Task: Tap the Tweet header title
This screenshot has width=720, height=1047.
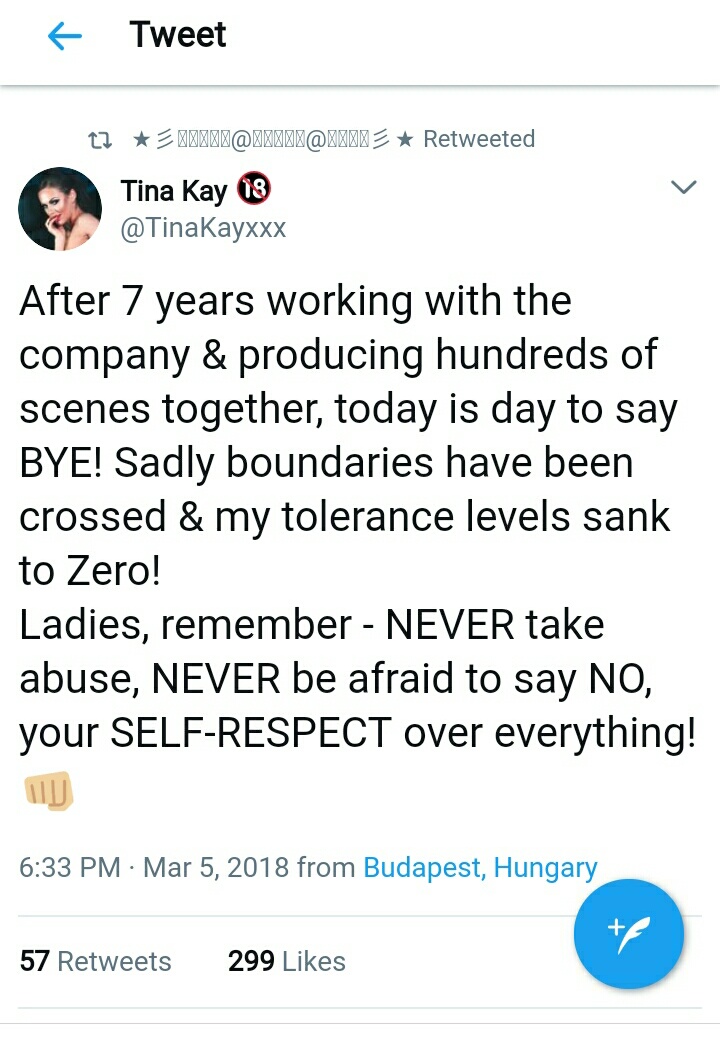Action: tap(178, 35)
